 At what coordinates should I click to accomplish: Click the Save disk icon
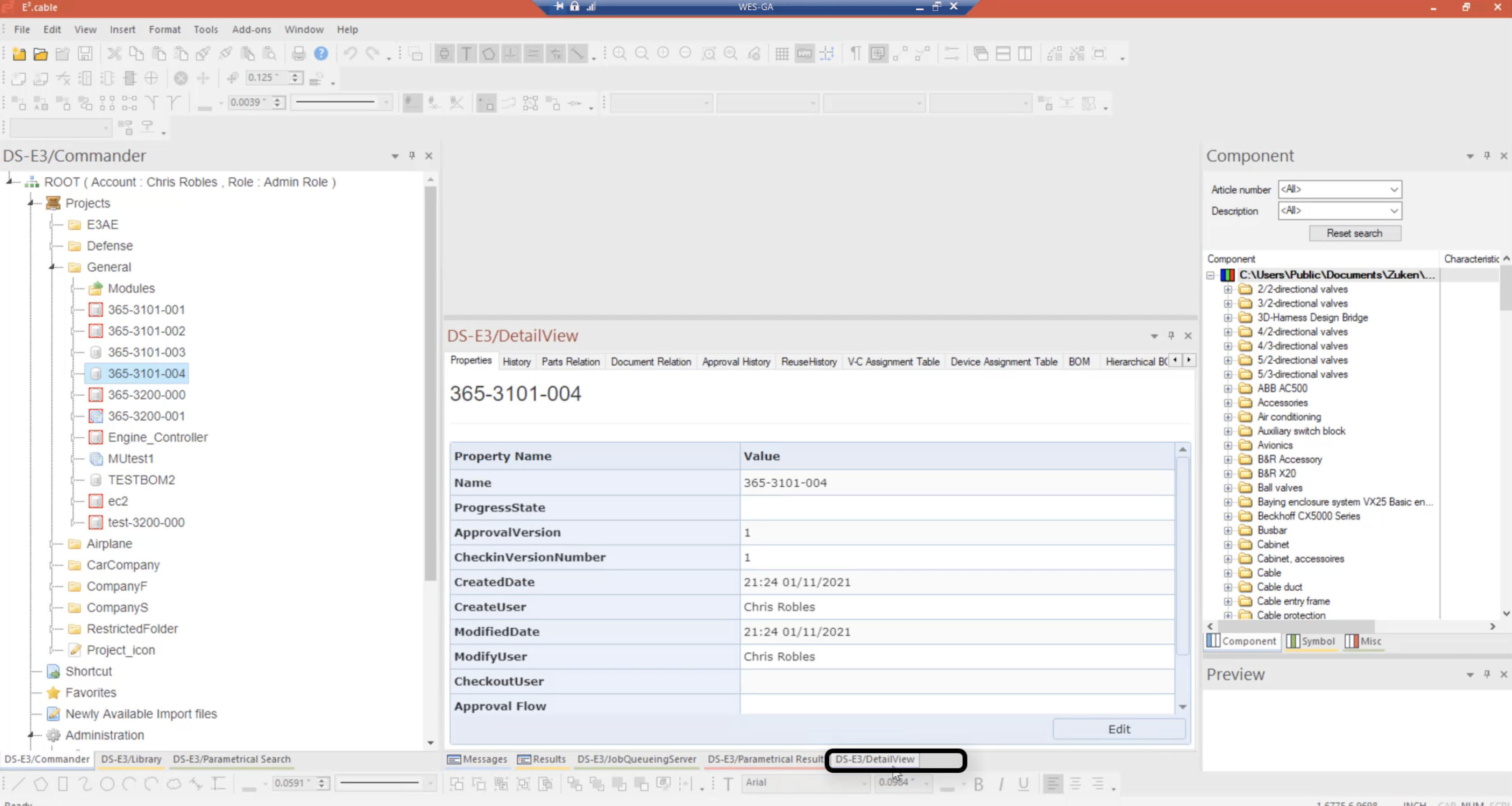pos(85,54)
